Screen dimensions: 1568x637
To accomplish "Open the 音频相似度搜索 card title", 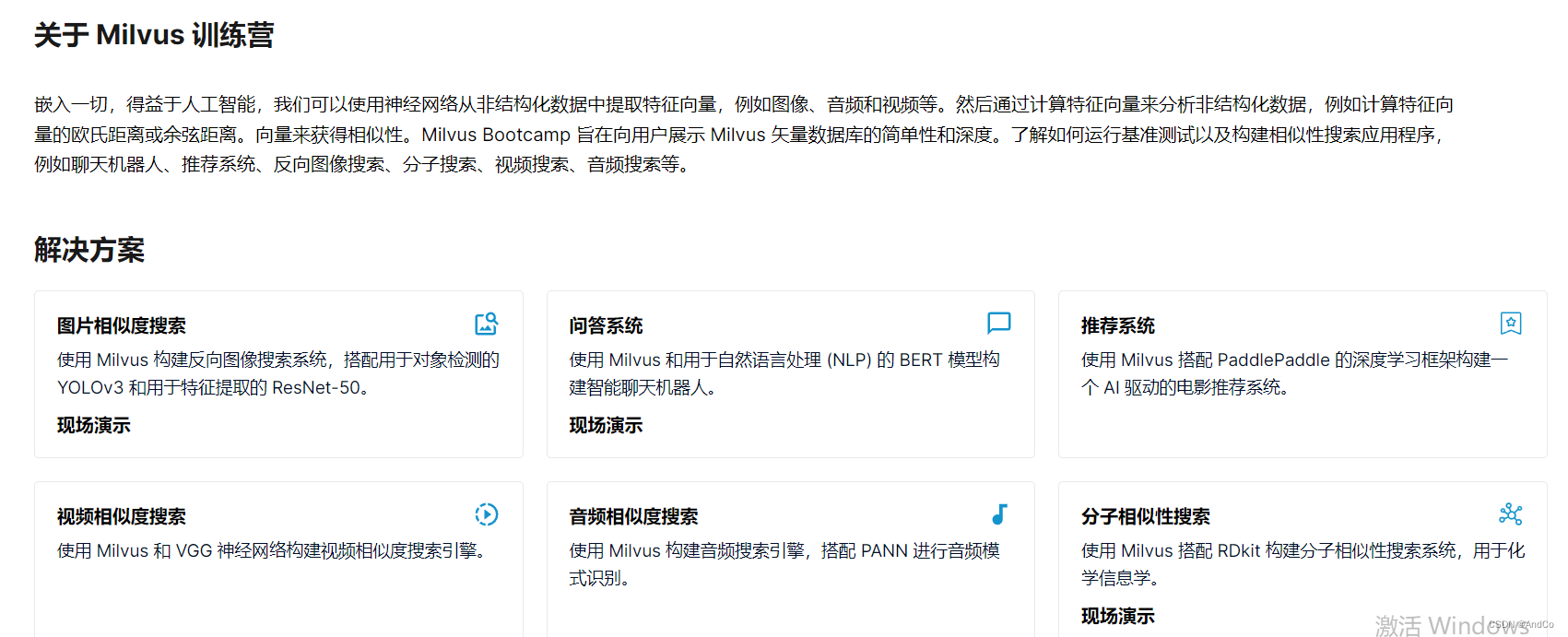I will click(x=633, y=517).
